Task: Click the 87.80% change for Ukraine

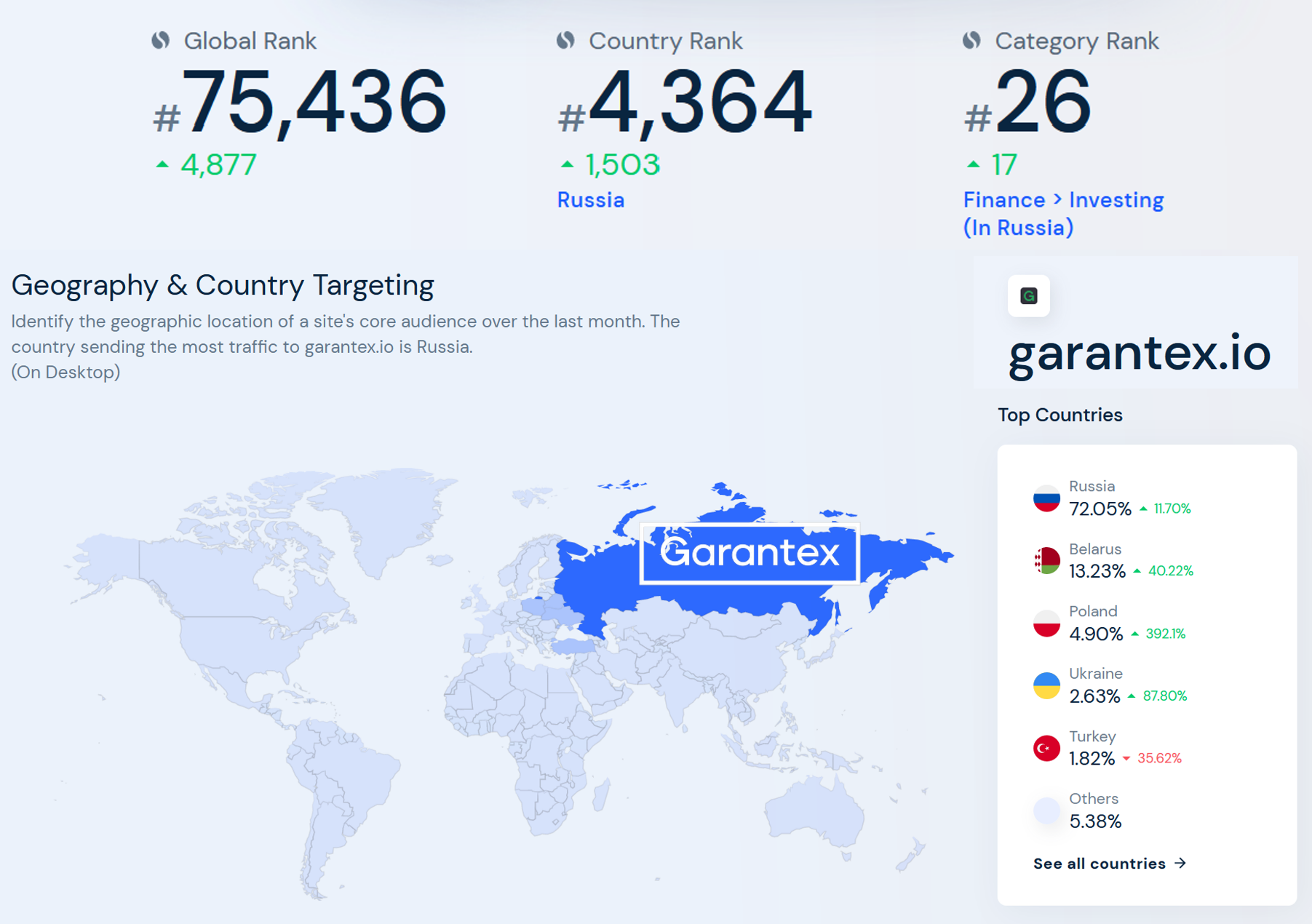Action: click(1164, 696)
